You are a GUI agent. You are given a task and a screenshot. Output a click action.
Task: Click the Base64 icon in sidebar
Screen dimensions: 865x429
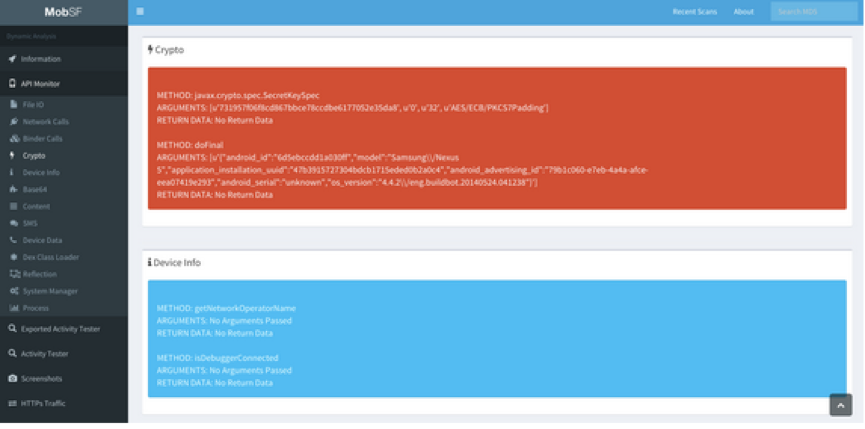(14, 189)
